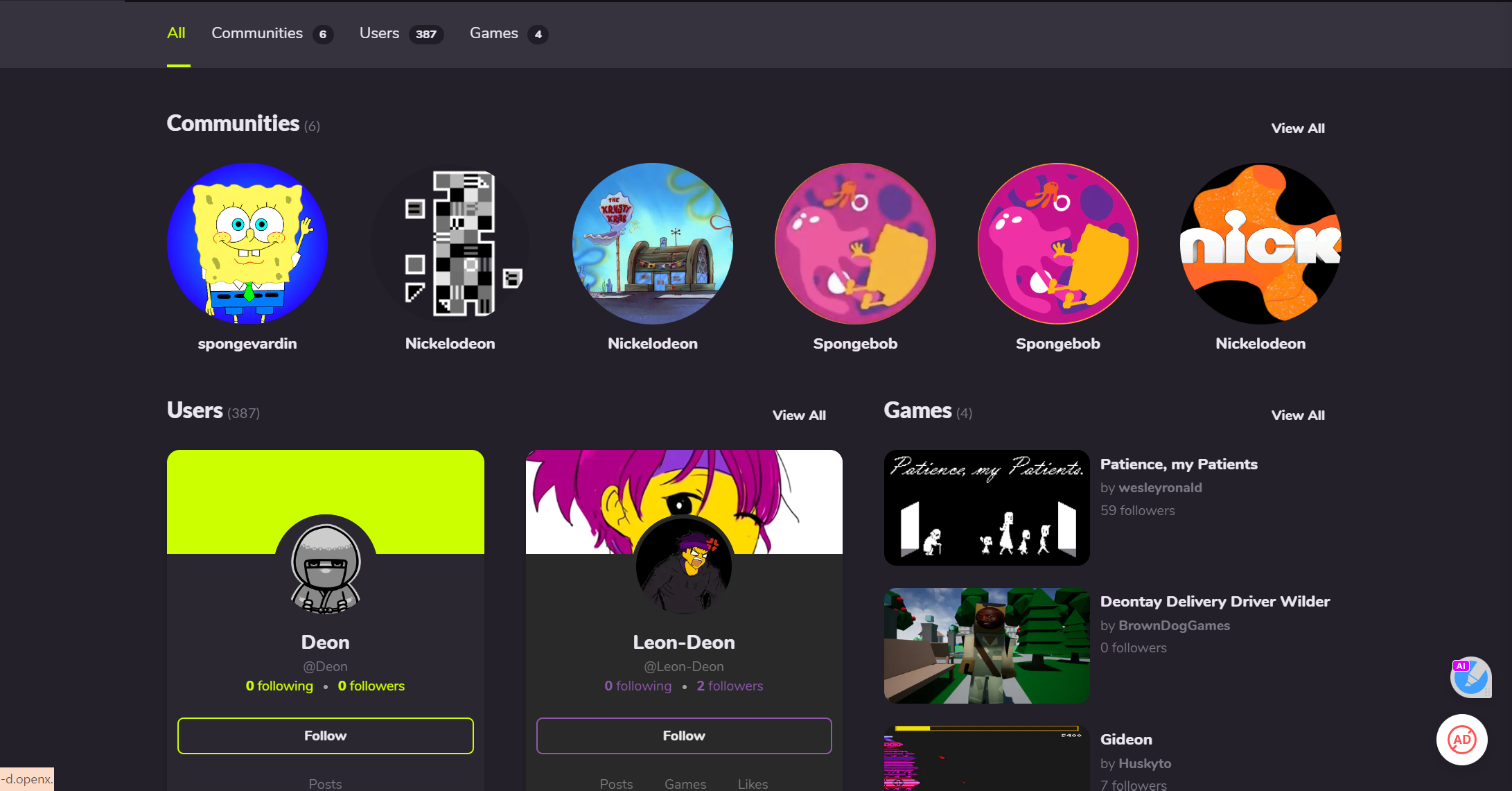Screen dimensions: 1512x791
Task: View all users results
Action: point(798,415)
